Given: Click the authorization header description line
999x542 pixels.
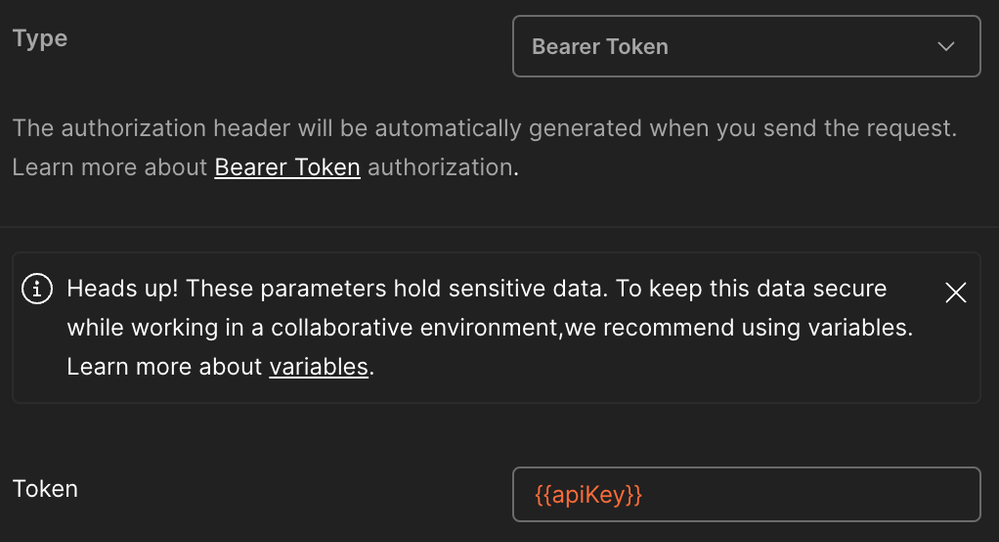Looking at the screenshot, I should (x=484, y=129).
